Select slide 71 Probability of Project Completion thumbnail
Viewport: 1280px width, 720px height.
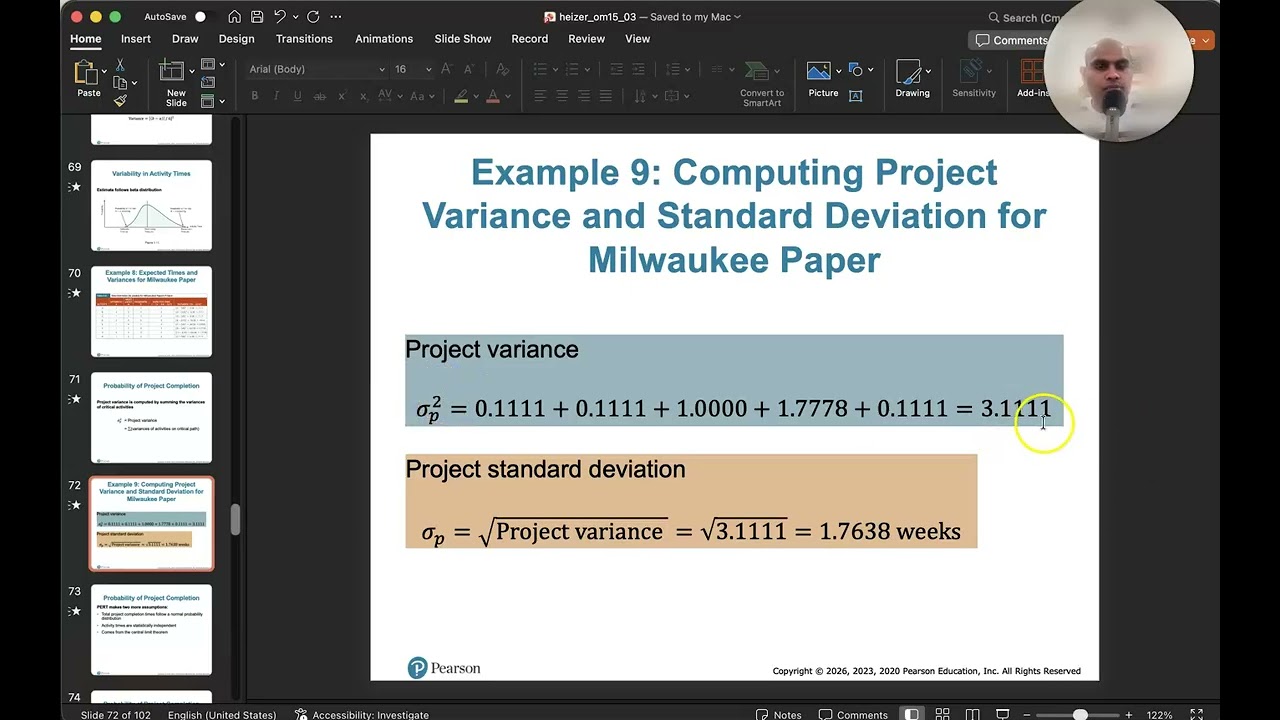coord(151,418)
